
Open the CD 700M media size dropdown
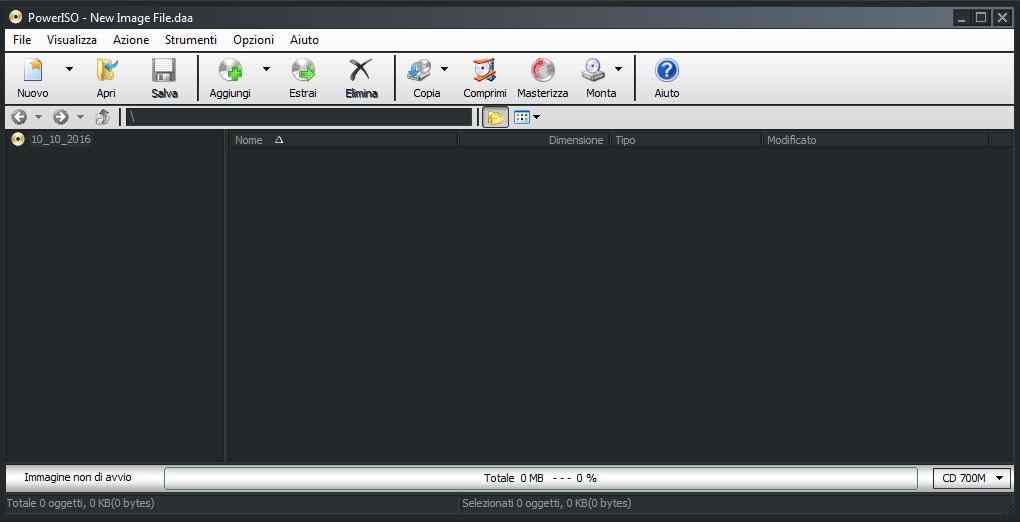coord(972,478)
